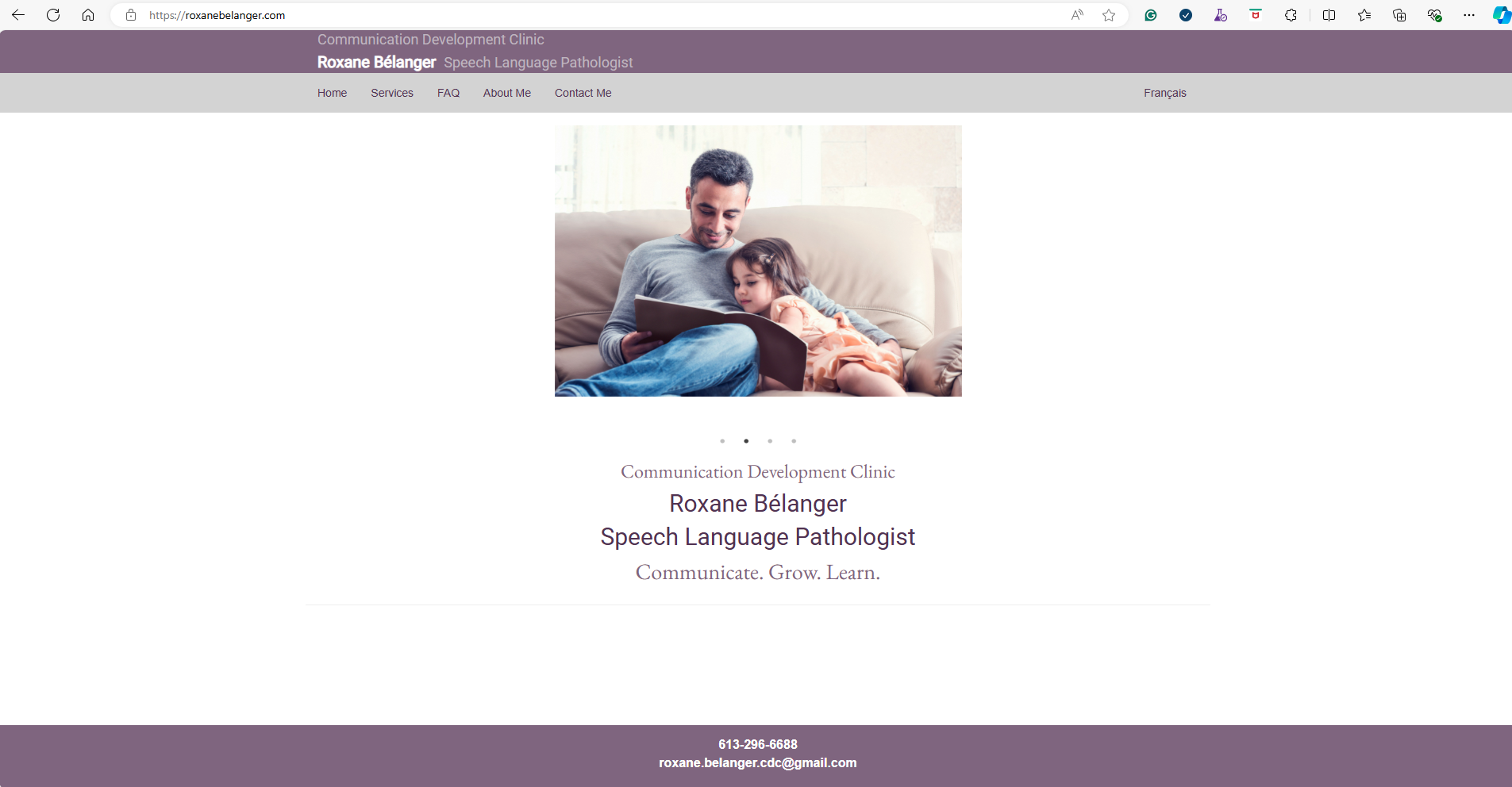Reload the page with the refresh icon
This screenshot has width=1512, height=787.
[53, 15]
